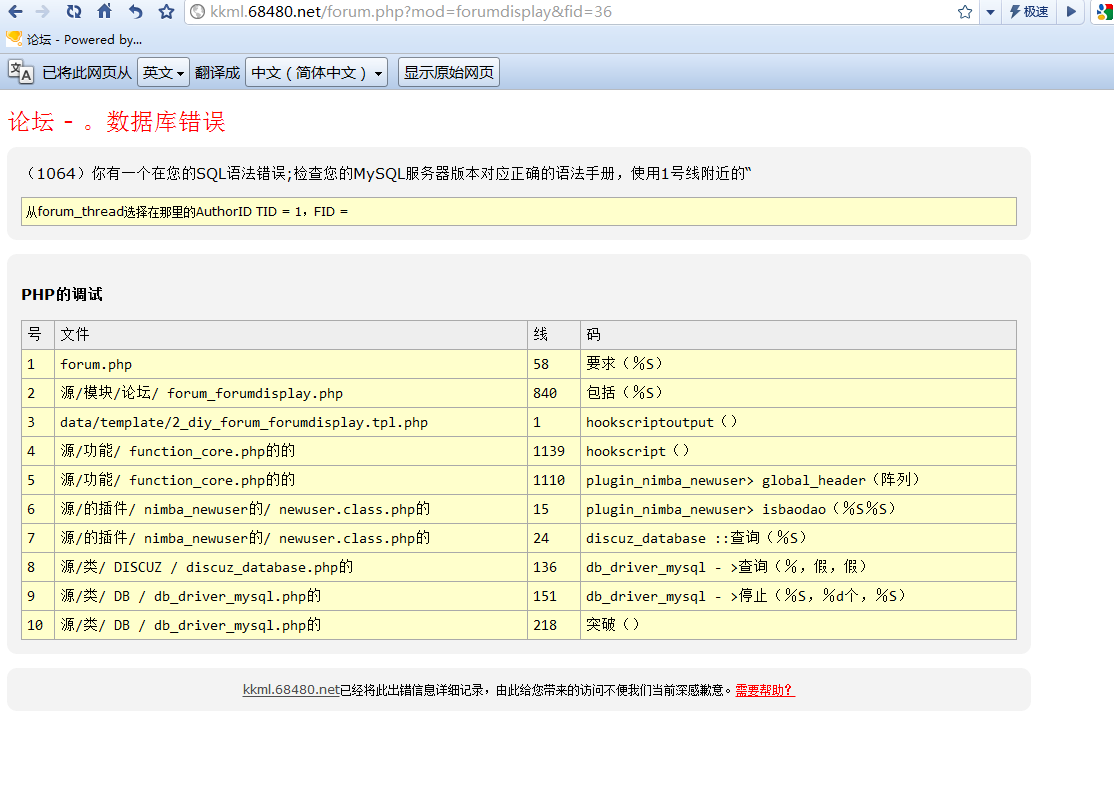This screenshot has height=798, width=1114.
Task: Click the PHP的调试 section heading
Action: click(x=62, y=294)
